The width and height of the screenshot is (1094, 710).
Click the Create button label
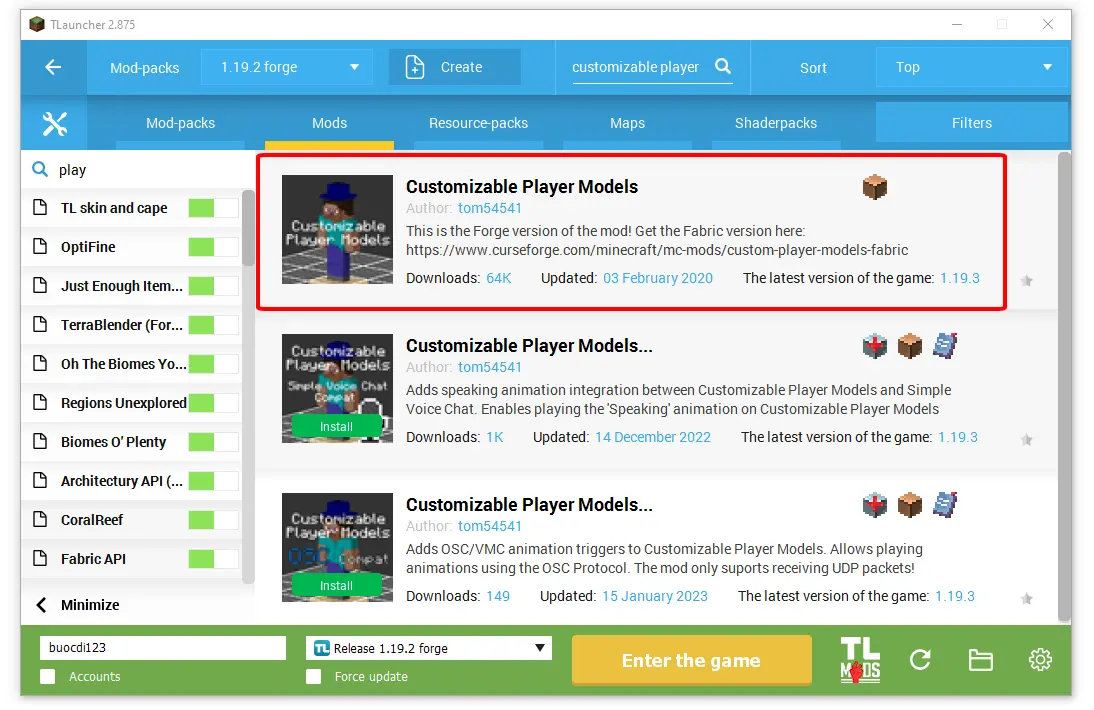point(461,67)
